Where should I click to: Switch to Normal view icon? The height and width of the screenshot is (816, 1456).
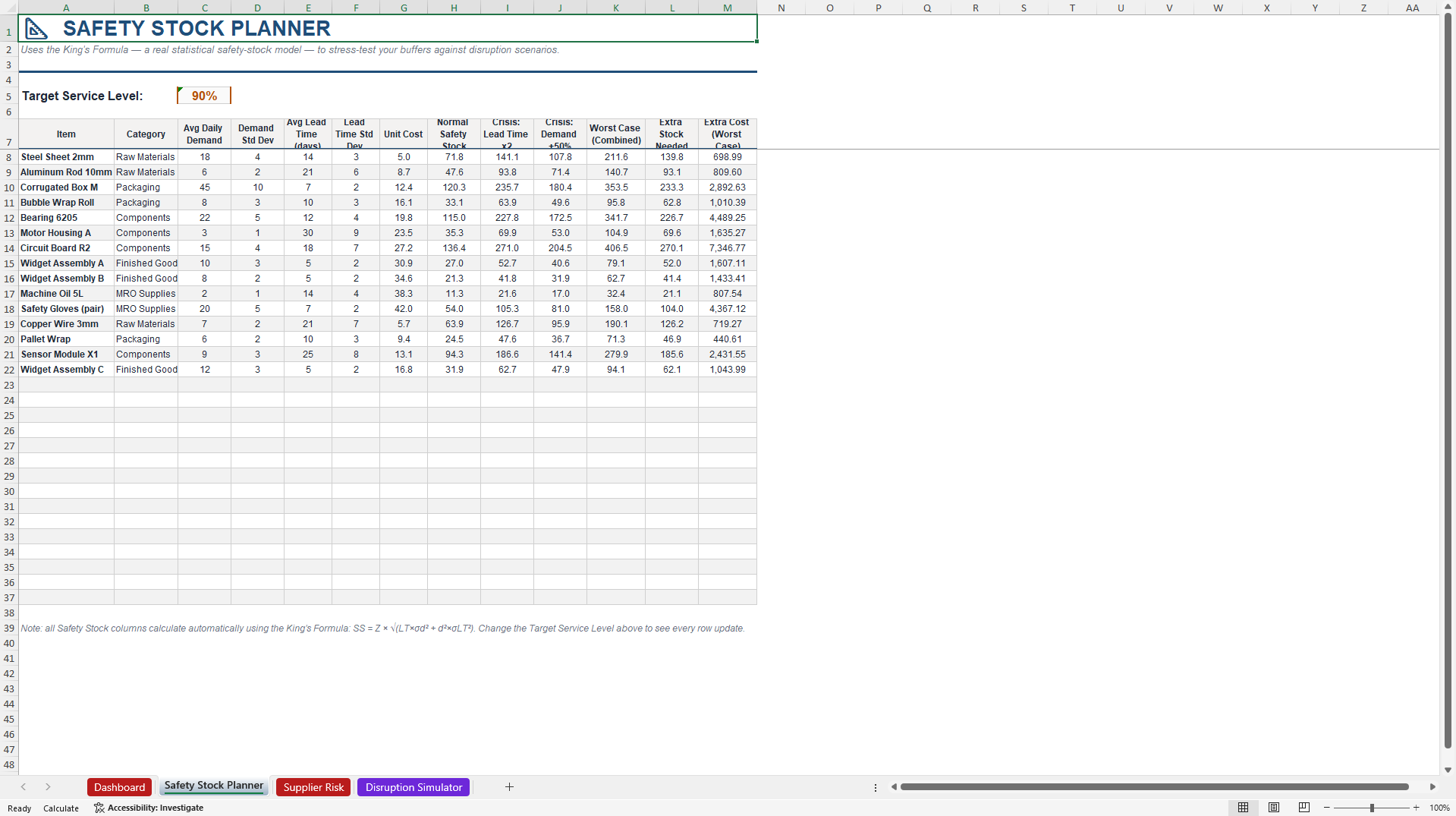[x=1243, y=808]
